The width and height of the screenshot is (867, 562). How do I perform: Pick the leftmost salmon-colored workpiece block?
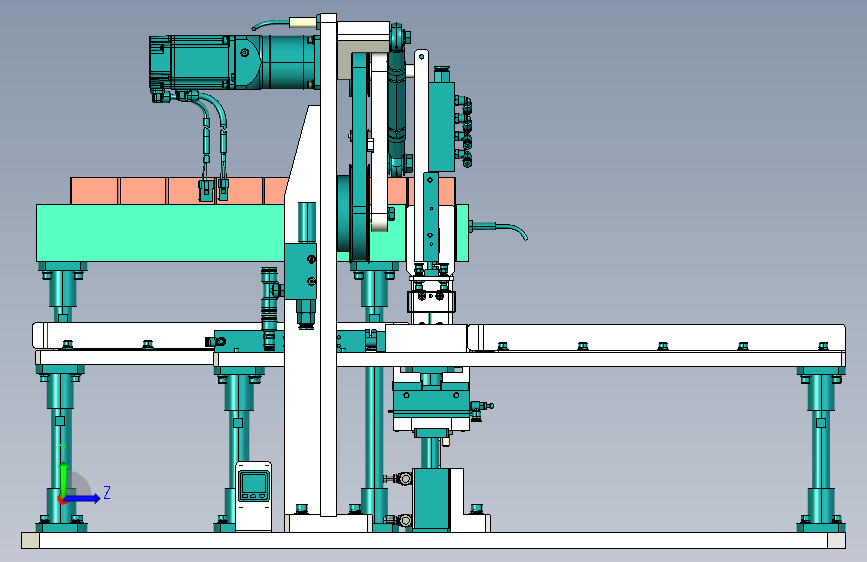click(95, 191)
